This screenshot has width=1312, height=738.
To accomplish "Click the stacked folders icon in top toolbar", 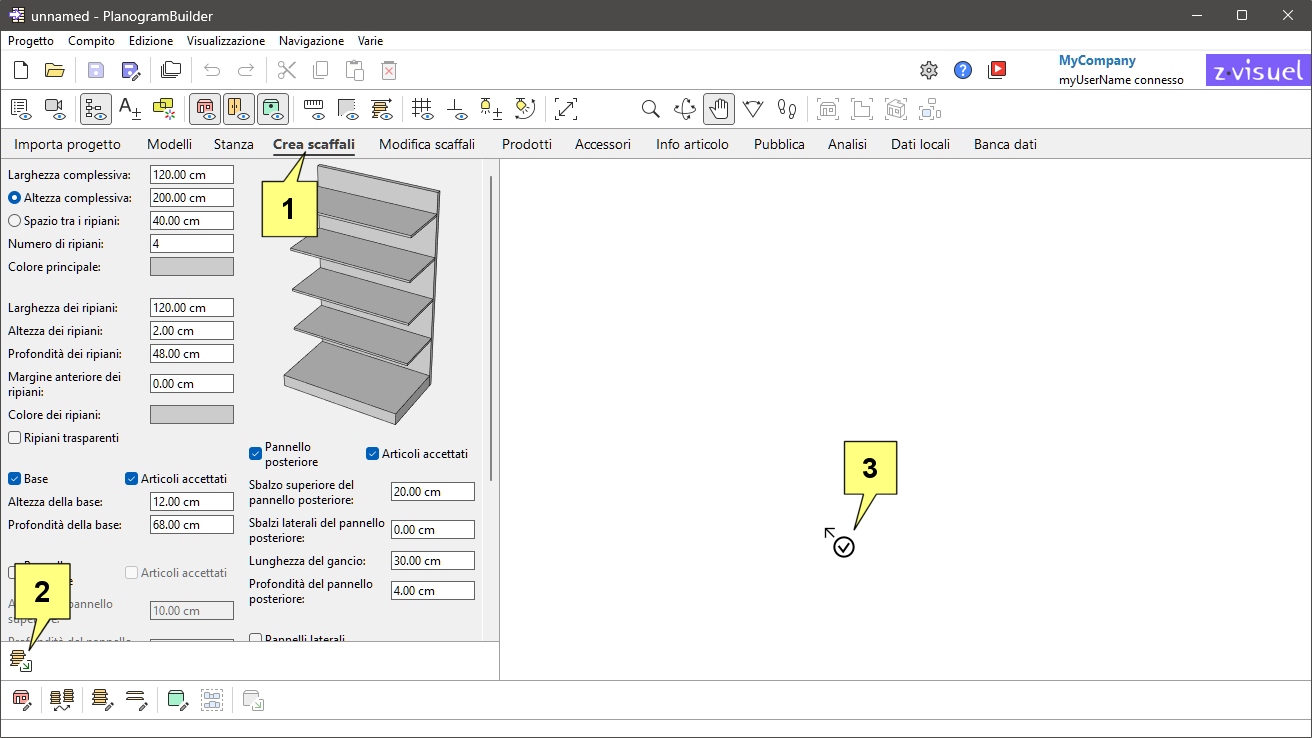I will tap(171, 70).
